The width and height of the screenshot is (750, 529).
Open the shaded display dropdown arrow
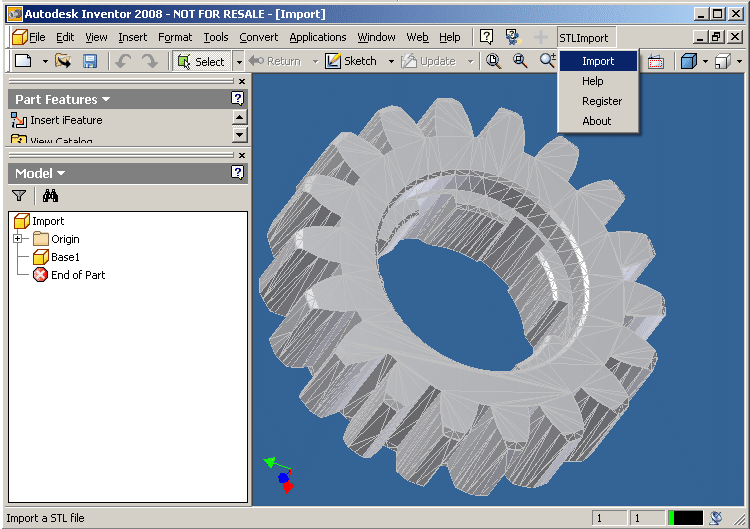[x=705, y=61]
